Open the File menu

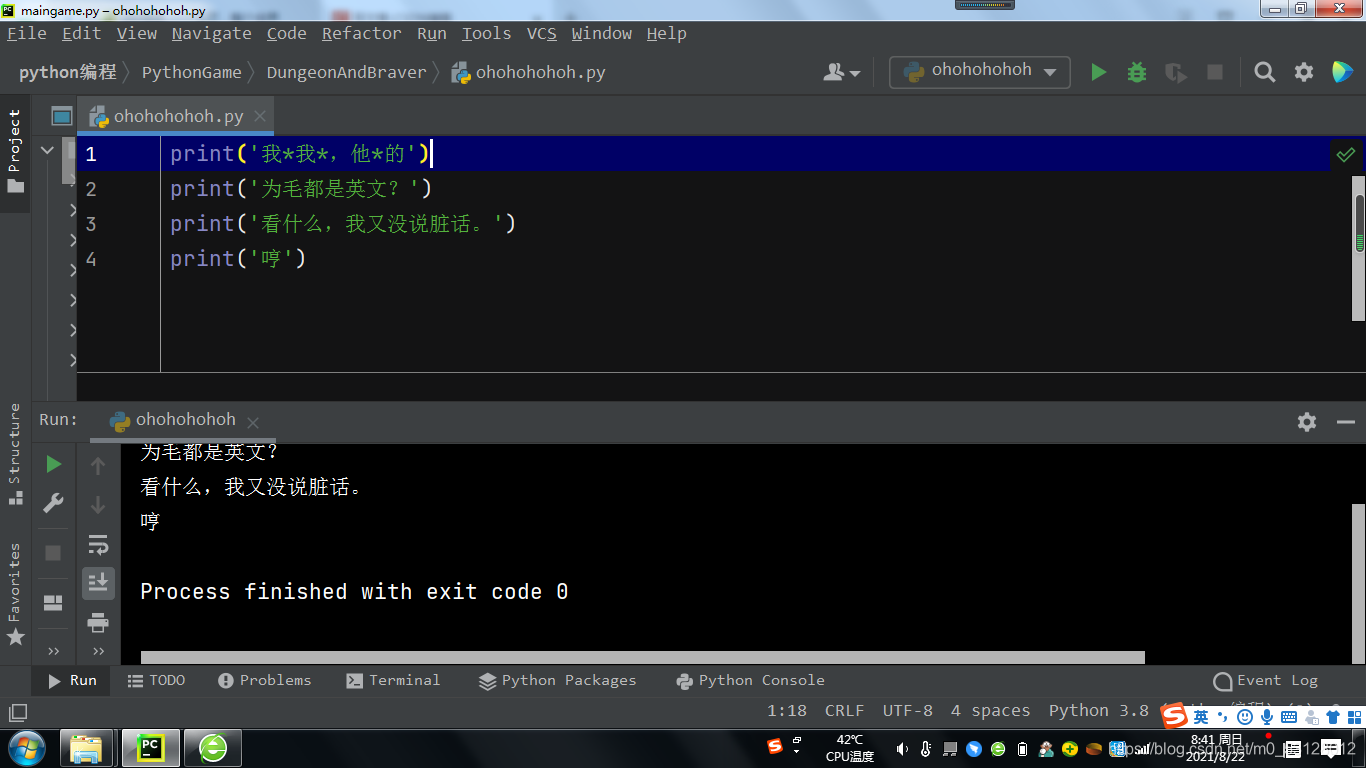[27, 33]
